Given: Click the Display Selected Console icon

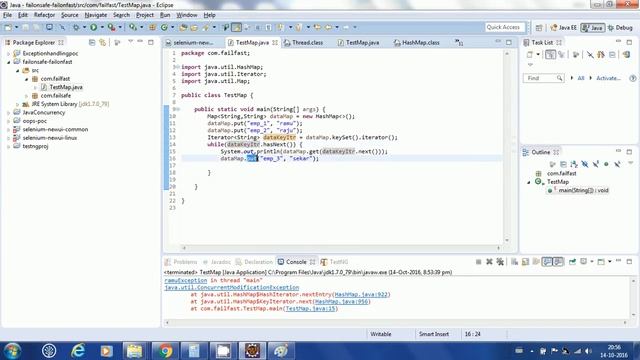Looking at the screenshot, I should (584, 262).
